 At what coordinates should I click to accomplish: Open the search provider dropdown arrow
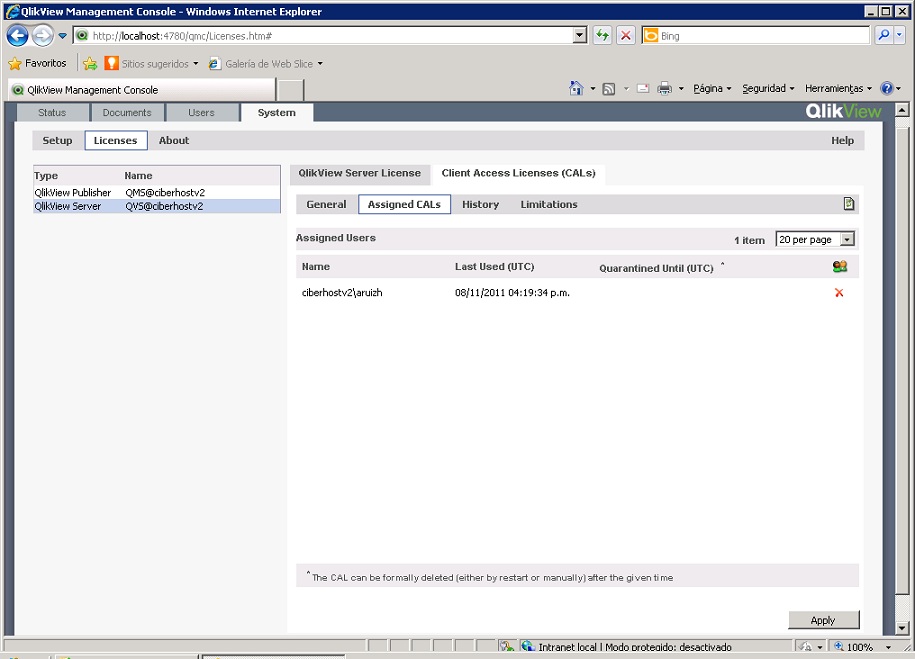pyautogui.click(x=899, y=36)
